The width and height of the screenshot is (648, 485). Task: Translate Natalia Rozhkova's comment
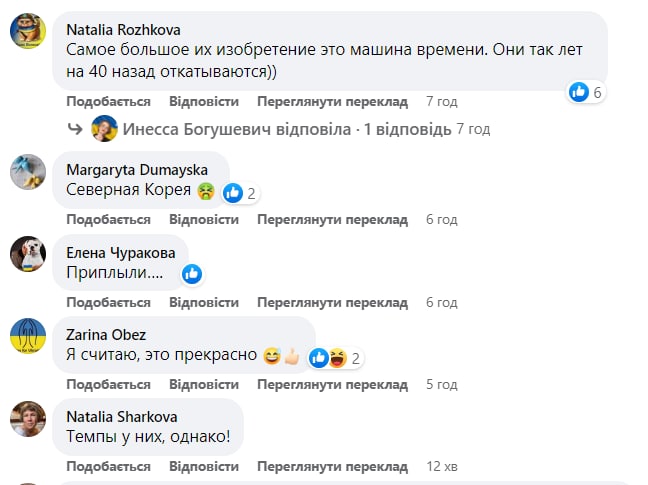pos(332,102)
